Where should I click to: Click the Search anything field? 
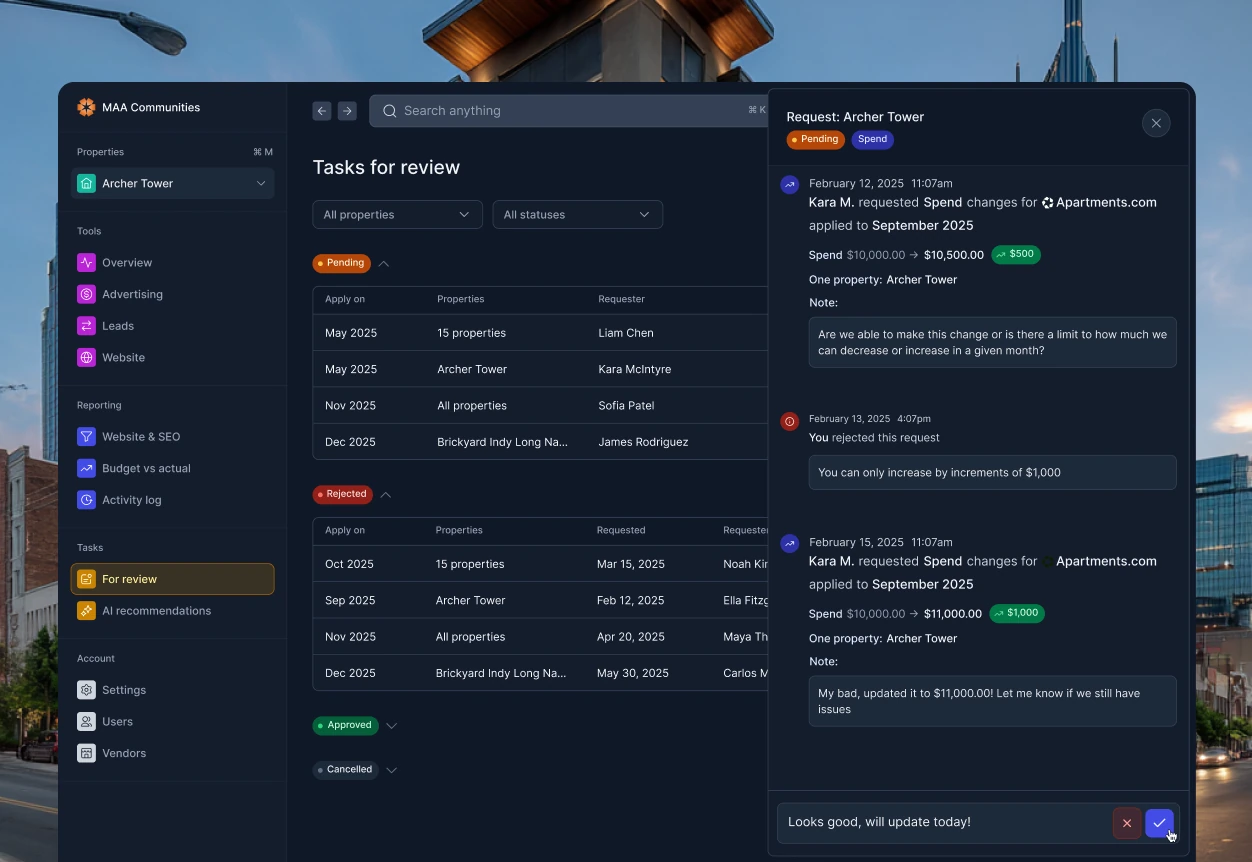click(570, 111)
